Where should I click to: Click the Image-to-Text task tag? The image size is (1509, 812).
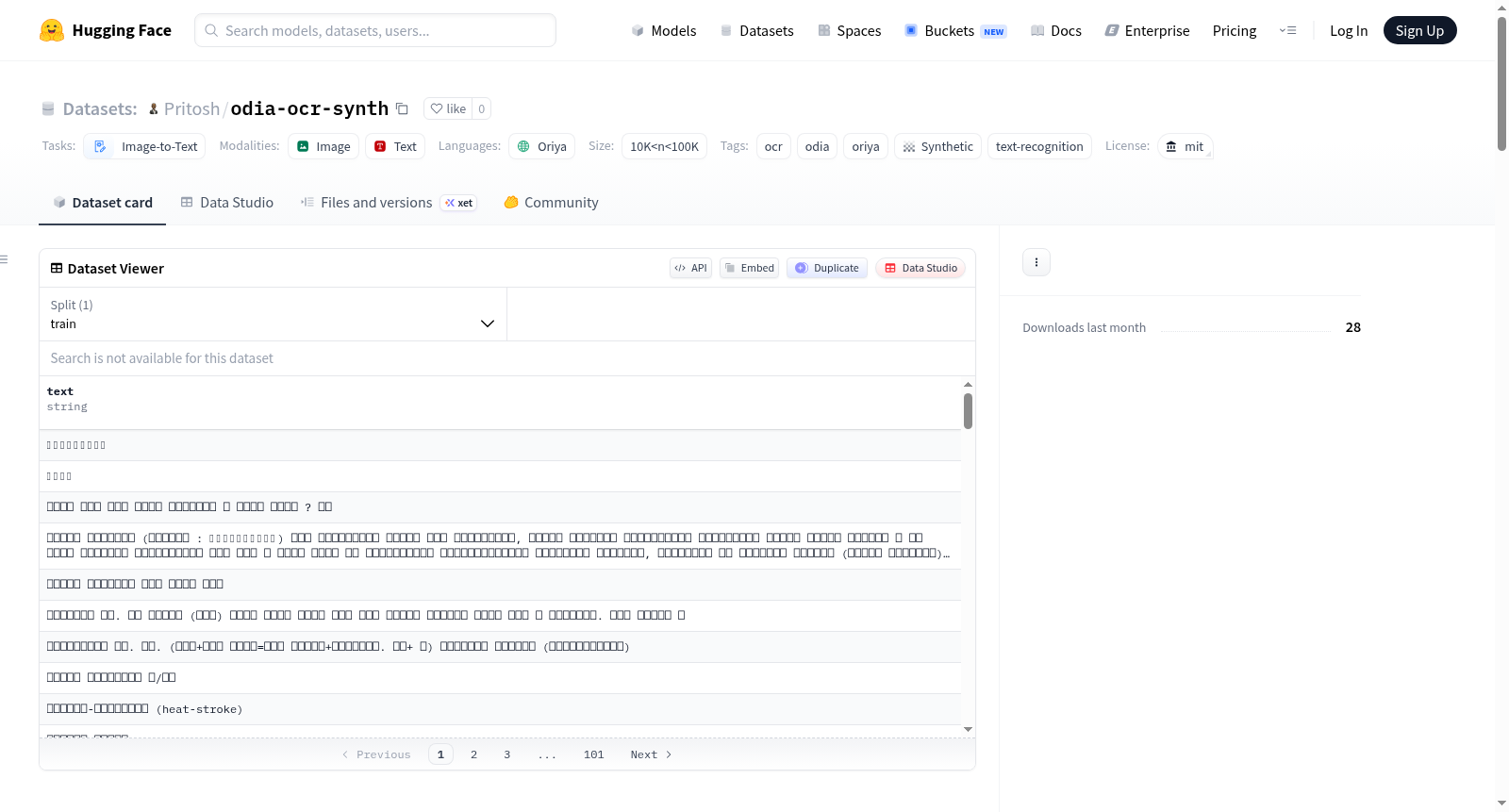[x=144, y=146]
